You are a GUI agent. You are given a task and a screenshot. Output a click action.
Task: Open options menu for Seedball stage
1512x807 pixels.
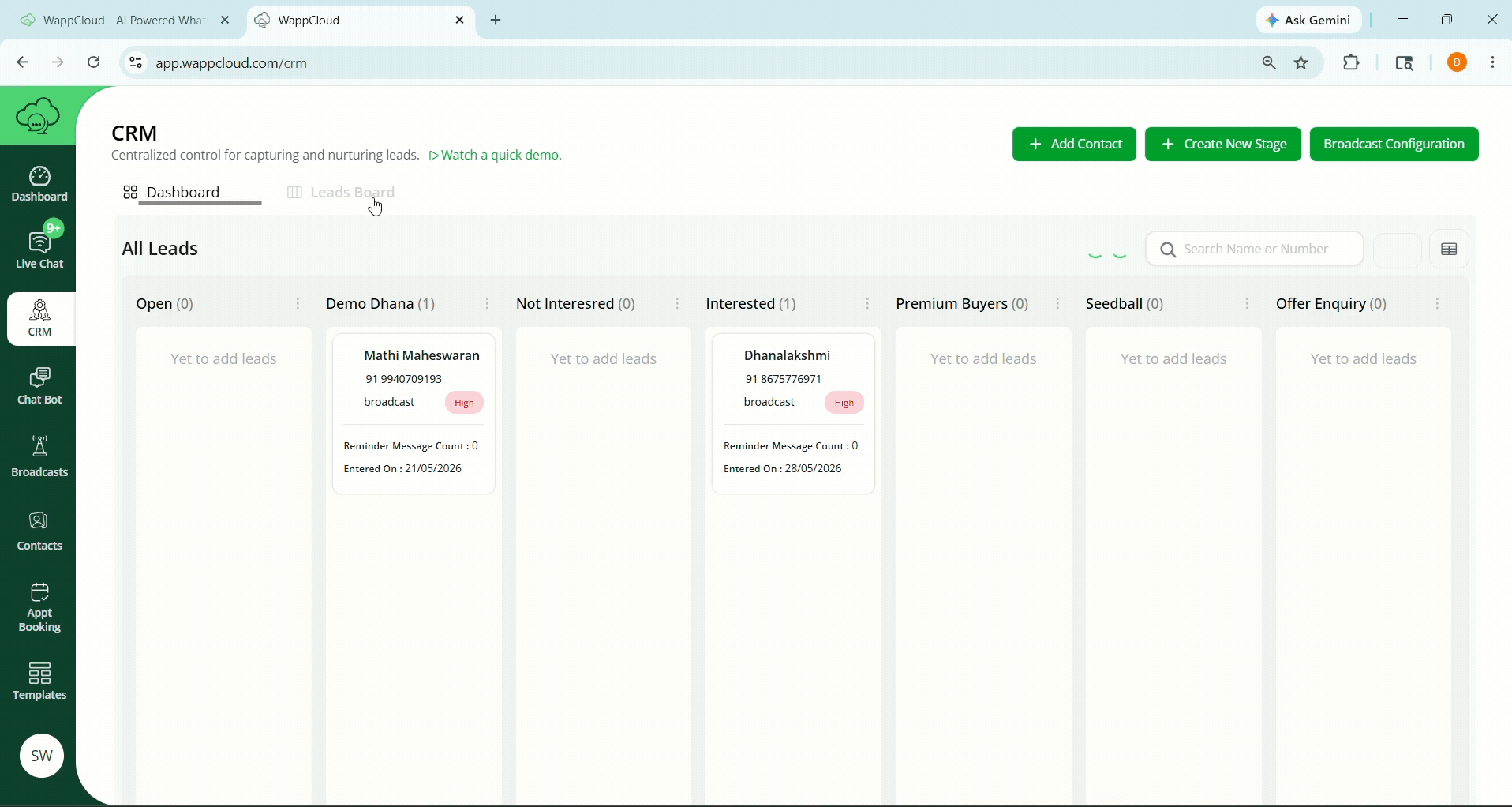(1248, 304)
